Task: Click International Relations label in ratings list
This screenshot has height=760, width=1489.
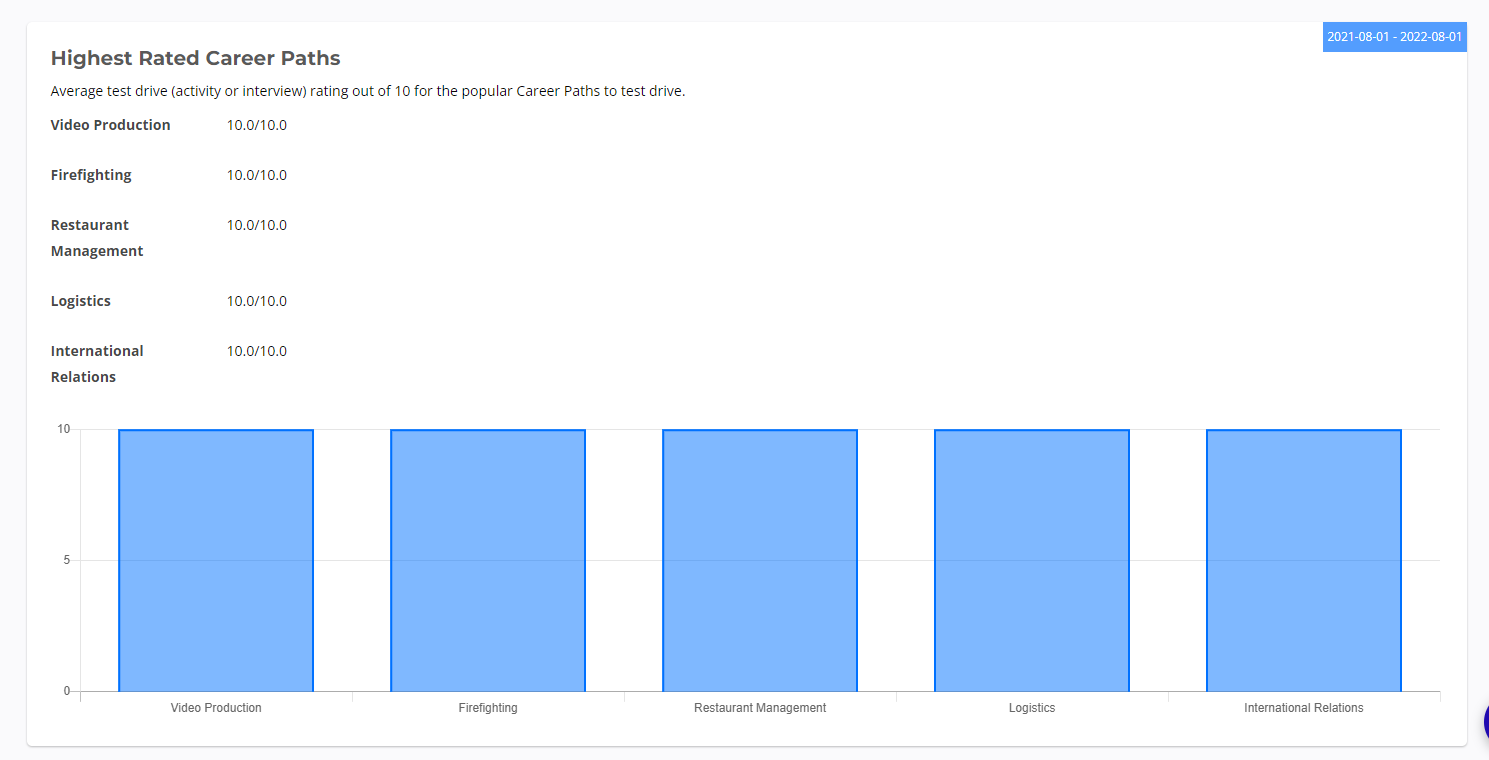Action: point(97,364)
